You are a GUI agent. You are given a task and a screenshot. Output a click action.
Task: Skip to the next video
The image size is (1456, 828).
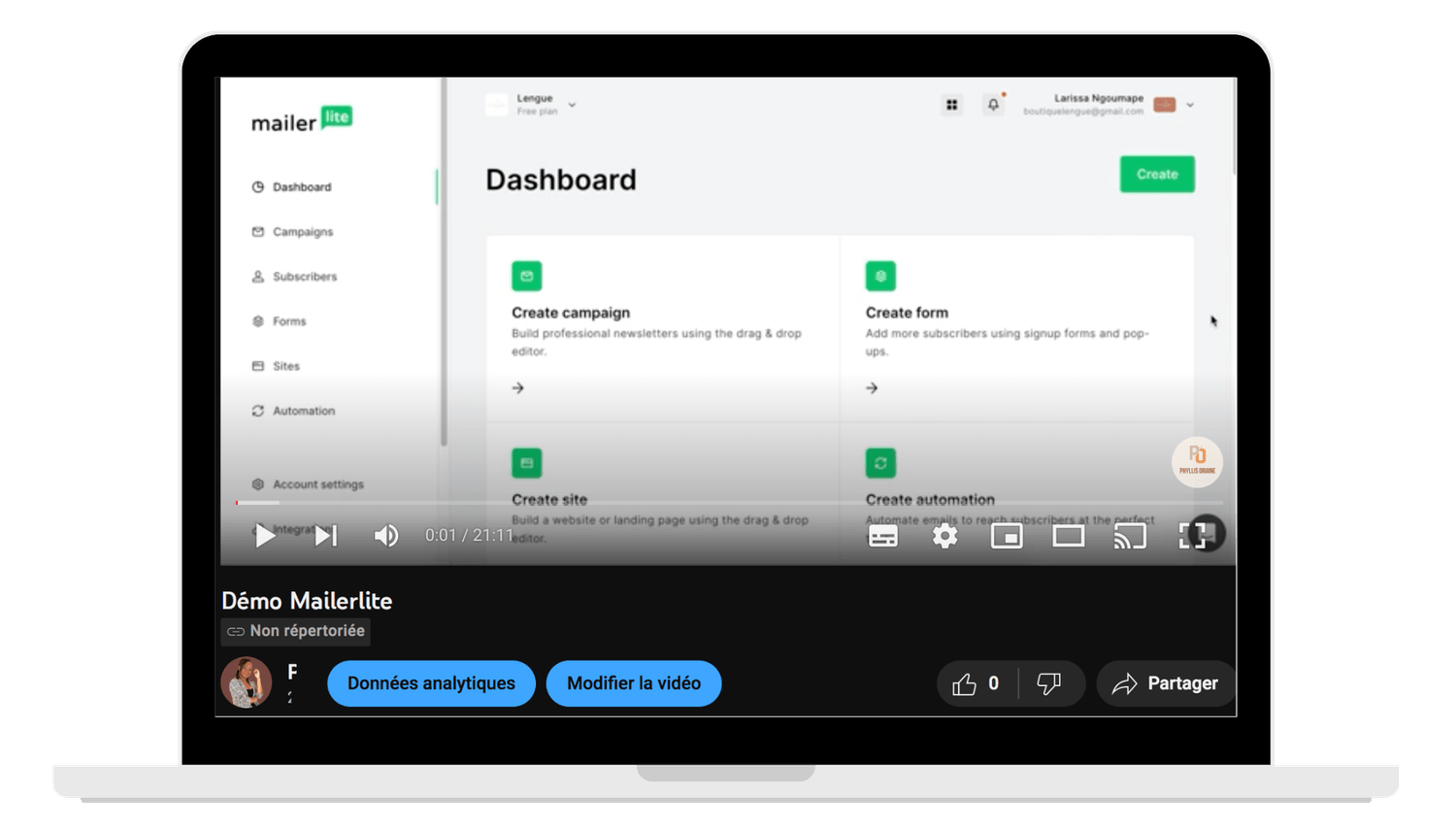pos(326,535)
